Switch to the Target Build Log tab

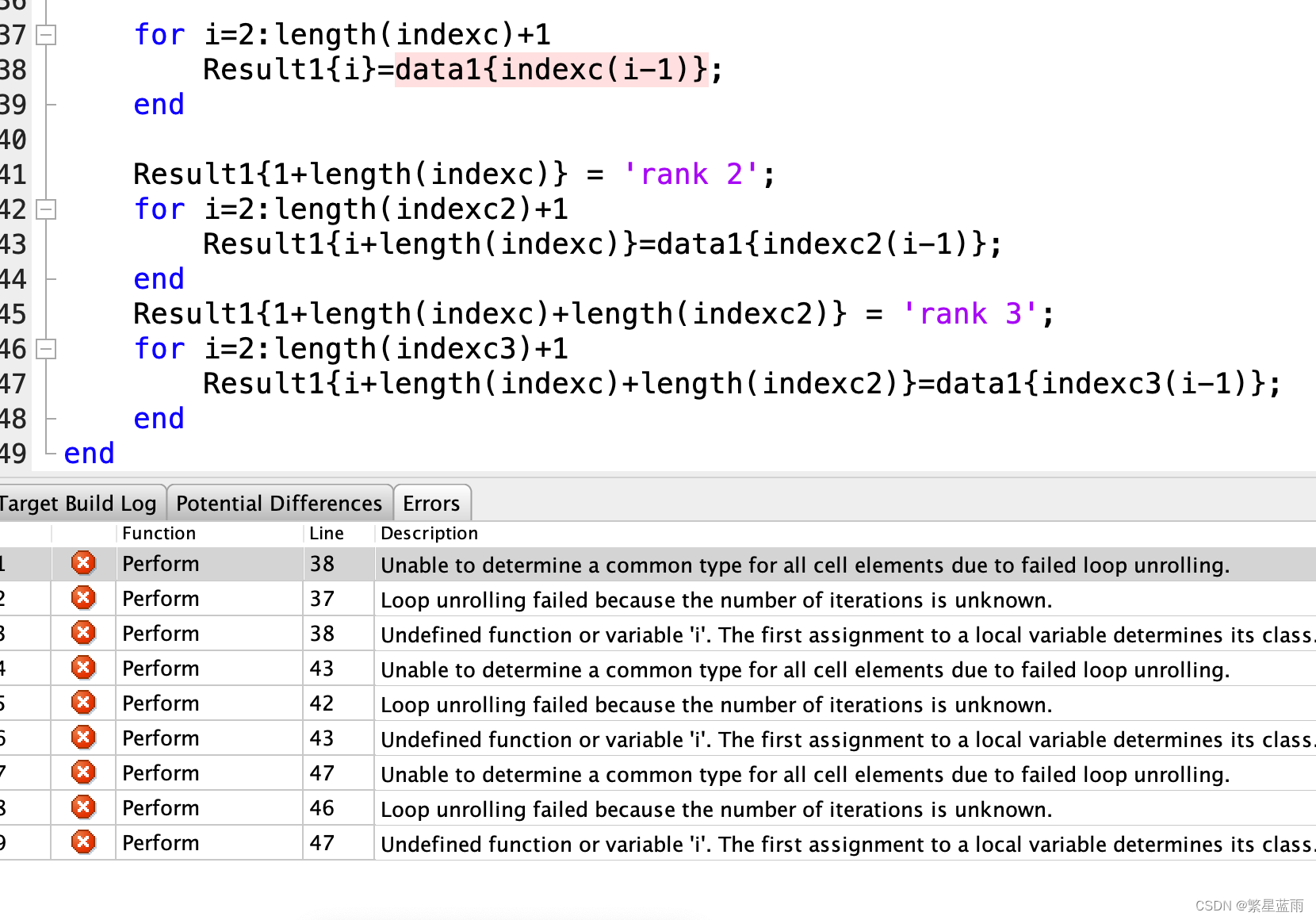(x=78, y=504)
